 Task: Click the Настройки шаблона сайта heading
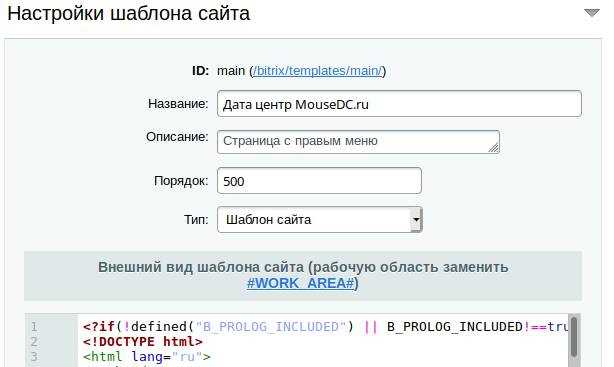(128, 13)
